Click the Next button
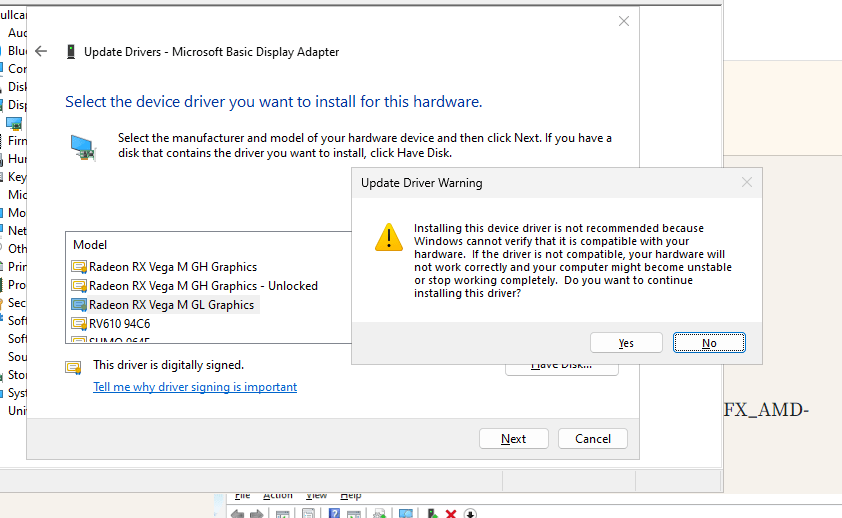 coord(513,439)
